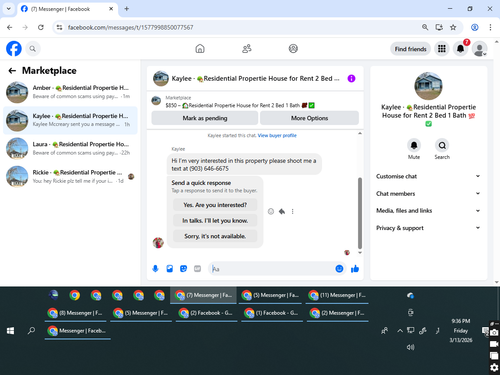
Task: Expand Privacy & support section
Action: tap(428, 228)
